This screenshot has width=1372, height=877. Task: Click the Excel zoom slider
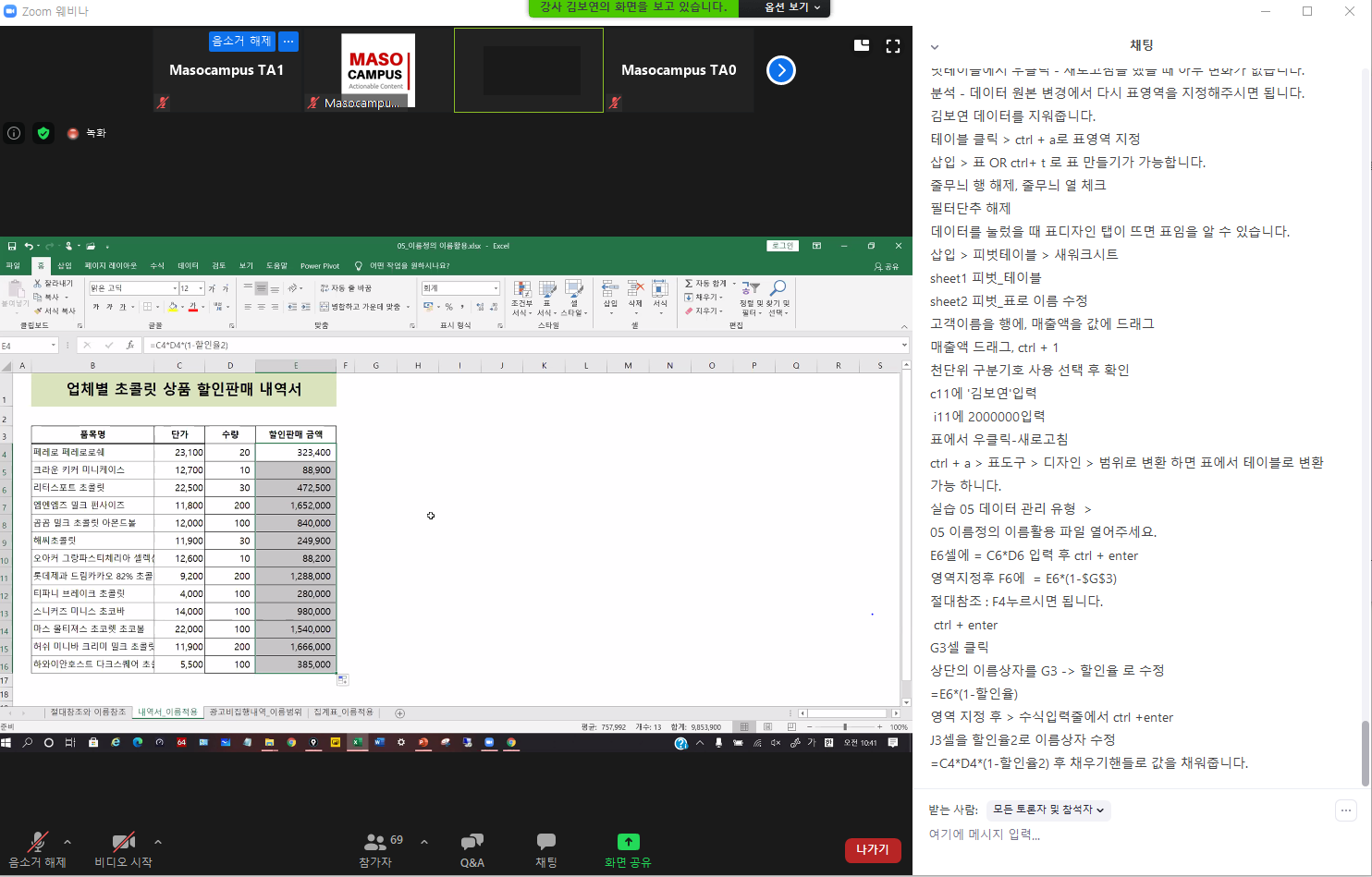click(x=845, y=727)
